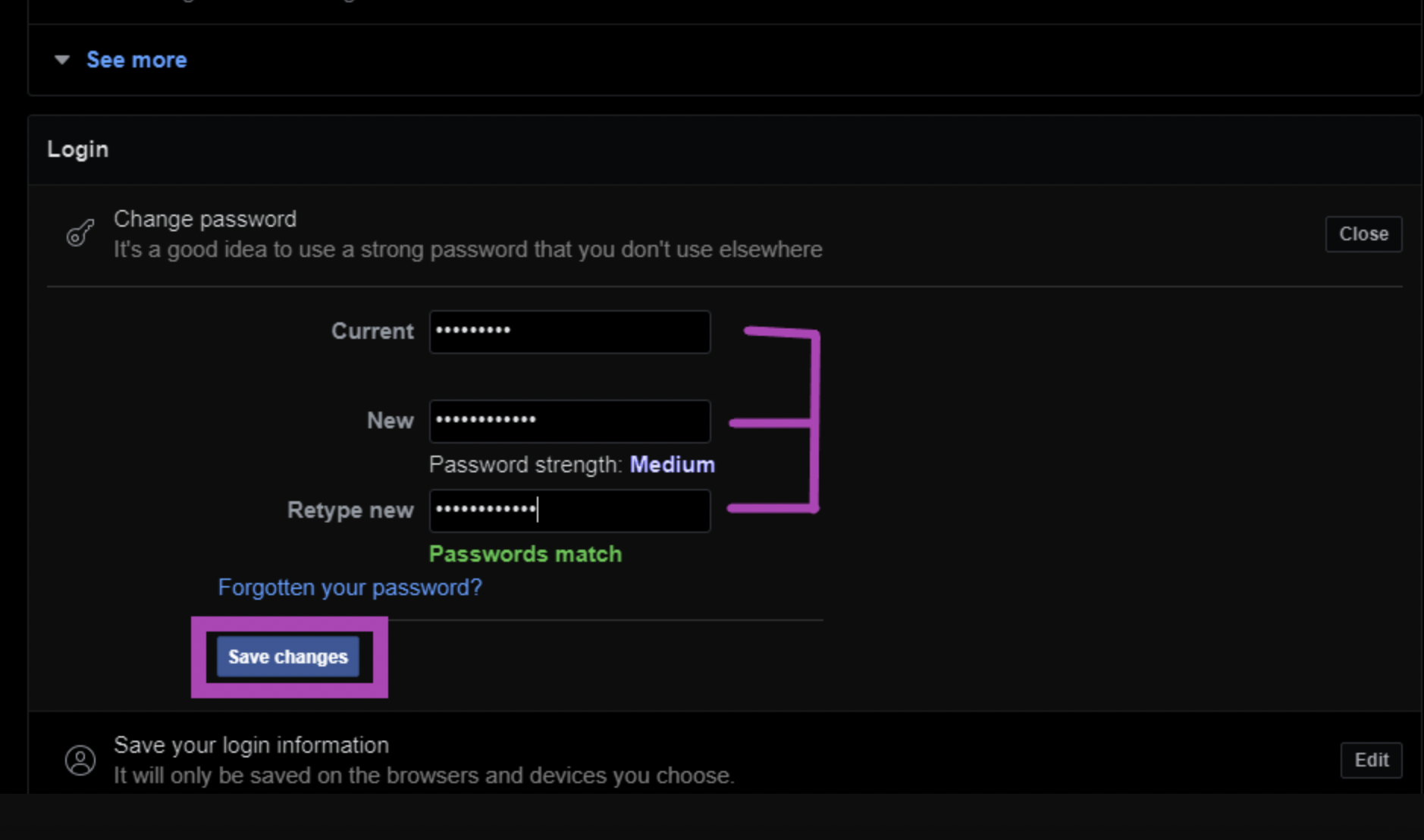Select the Retype new password field
This screenshot has height=840, width=1424.
click(569, 511)
